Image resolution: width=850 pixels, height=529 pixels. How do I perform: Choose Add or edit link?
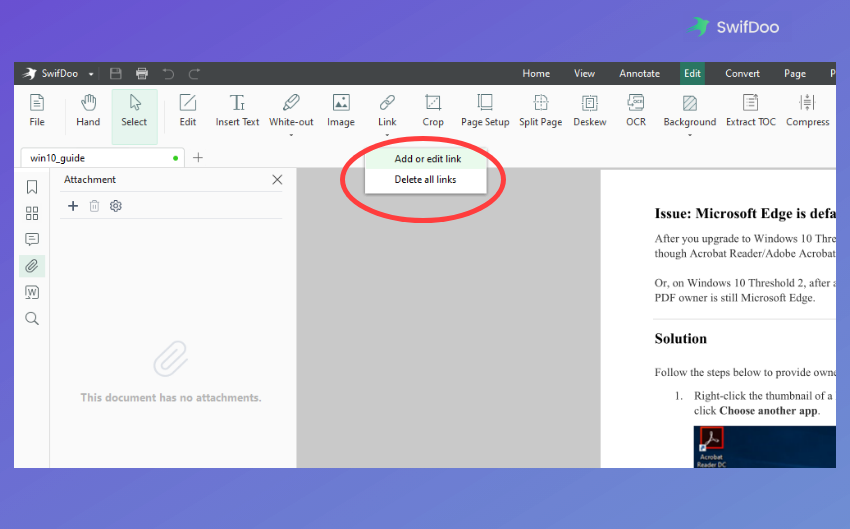coord(426,159)
